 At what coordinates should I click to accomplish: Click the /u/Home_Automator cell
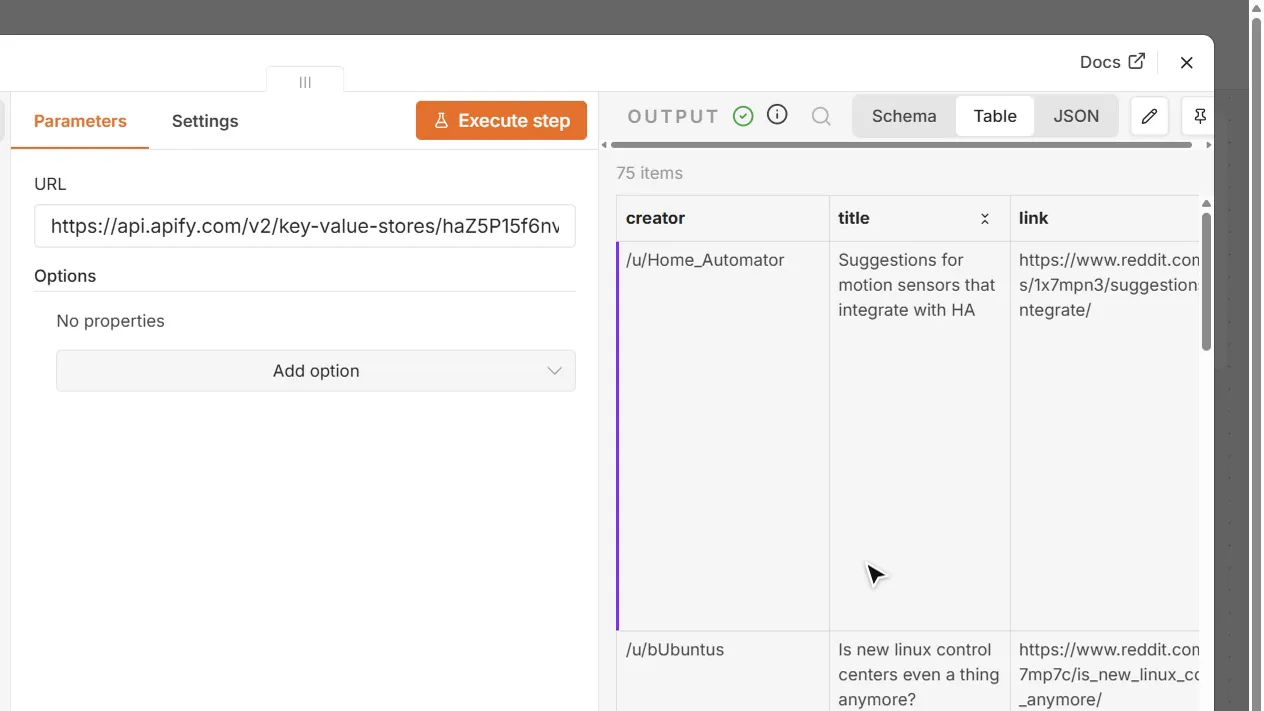tap(723, 436)
